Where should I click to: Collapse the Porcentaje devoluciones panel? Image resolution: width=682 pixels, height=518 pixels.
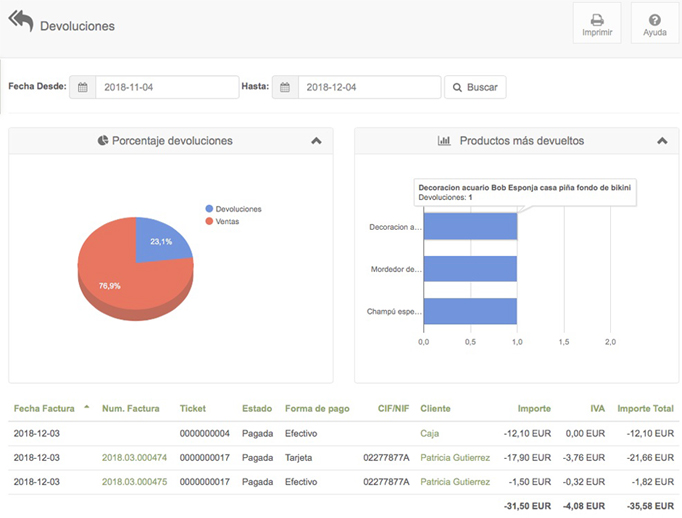tap(316, 141)
